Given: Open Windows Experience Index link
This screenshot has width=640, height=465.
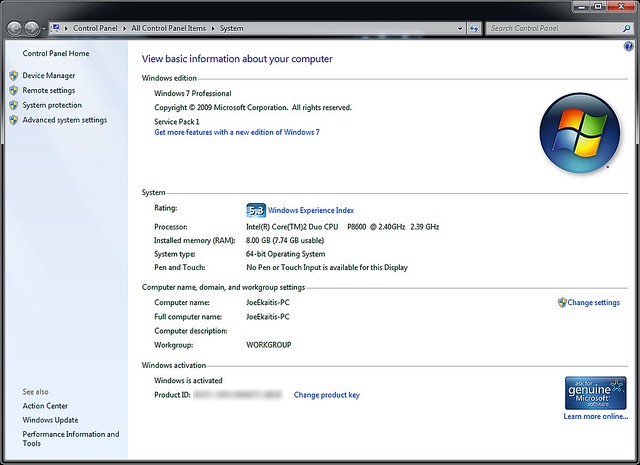Looking at the screenshot, I should pos(311,210).
